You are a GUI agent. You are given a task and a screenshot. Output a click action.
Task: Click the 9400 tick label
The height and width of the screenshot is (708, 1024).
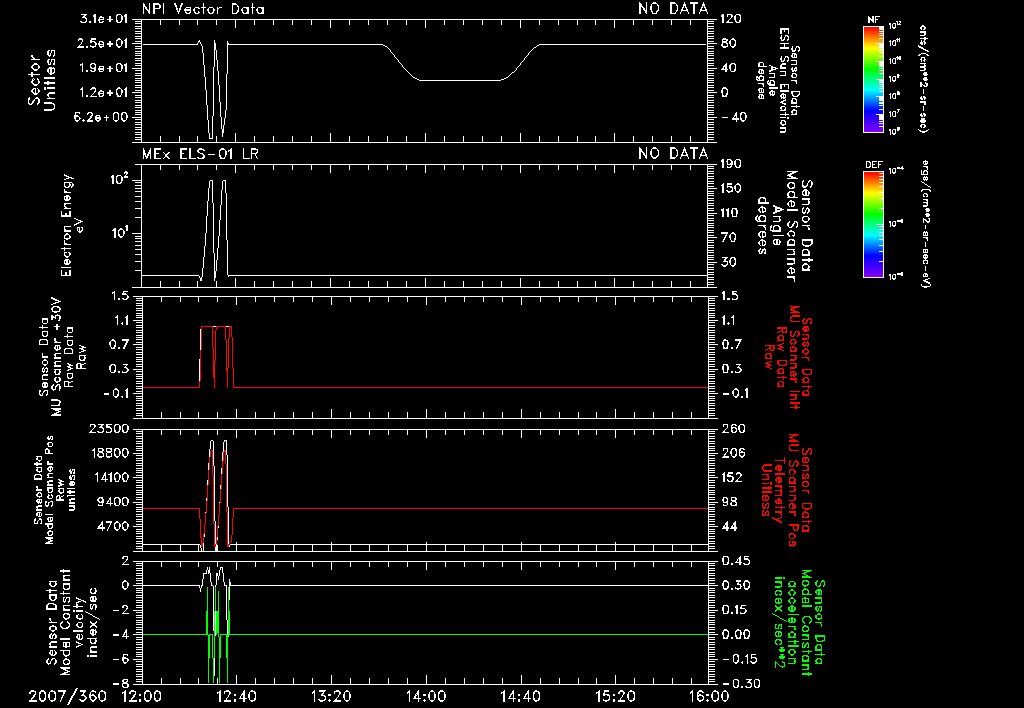point(114,502)
